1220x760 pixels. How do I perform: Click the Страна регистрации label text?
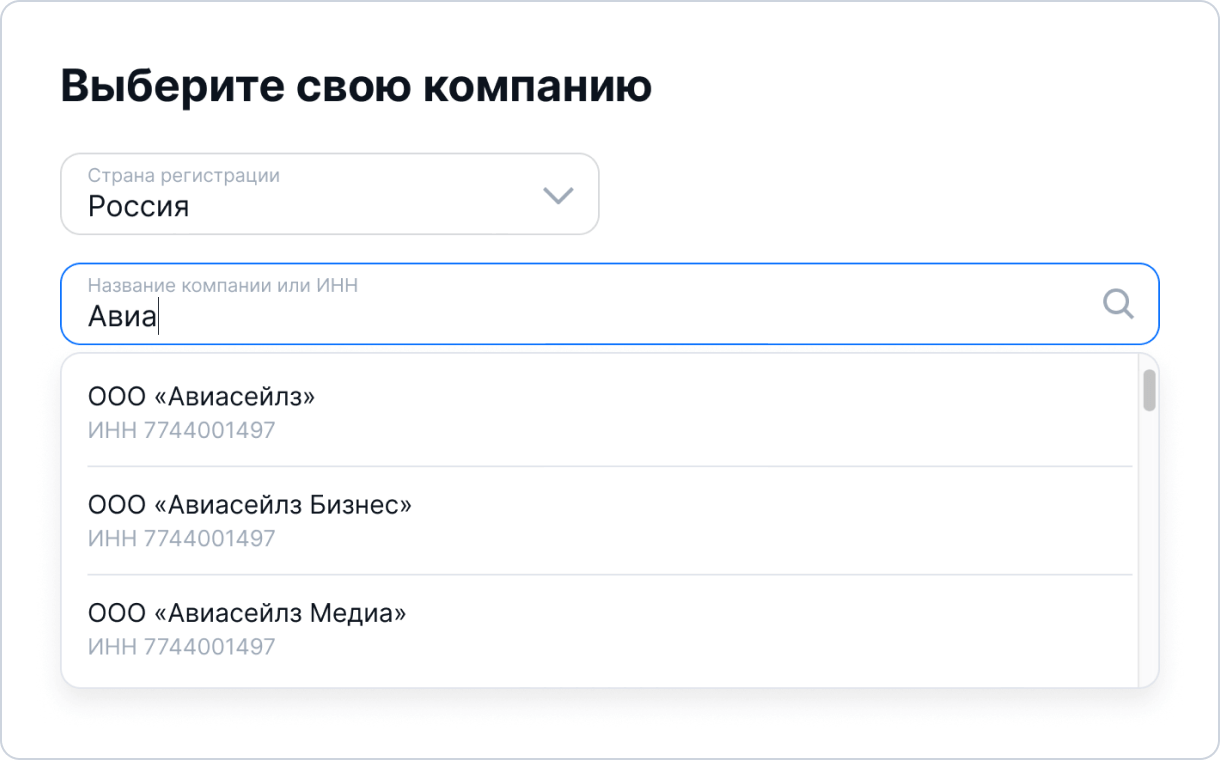coord(184,176)
